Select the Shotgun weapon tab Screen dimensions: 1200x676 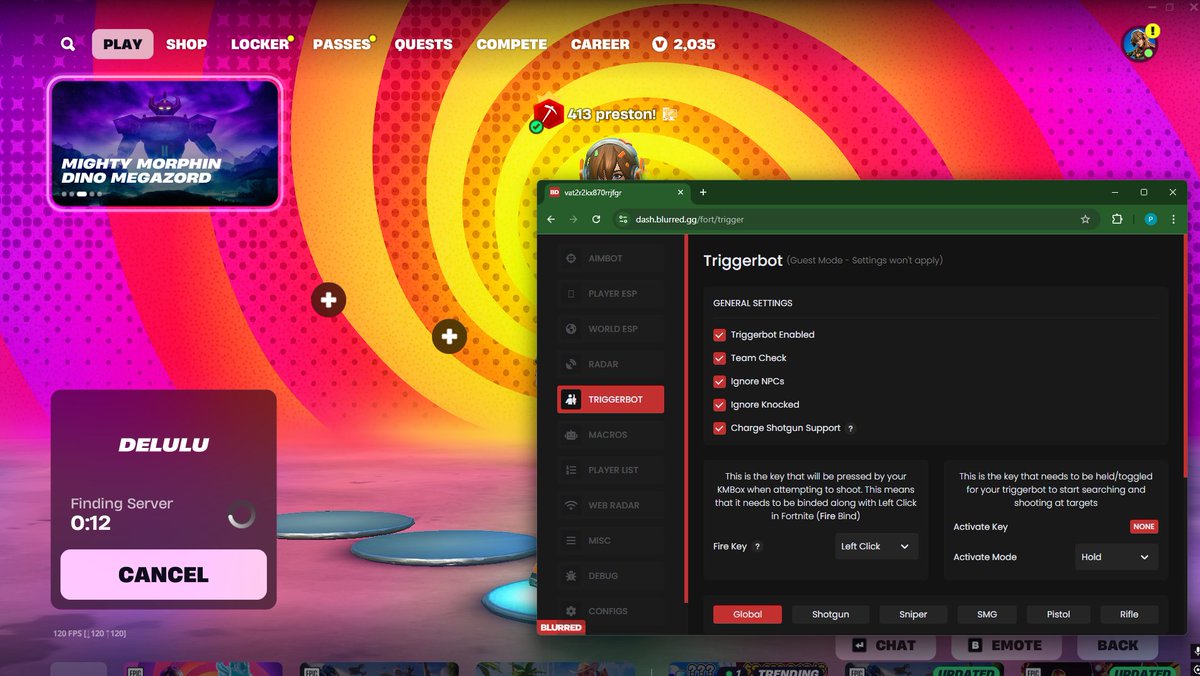click(x=830, y=614)
